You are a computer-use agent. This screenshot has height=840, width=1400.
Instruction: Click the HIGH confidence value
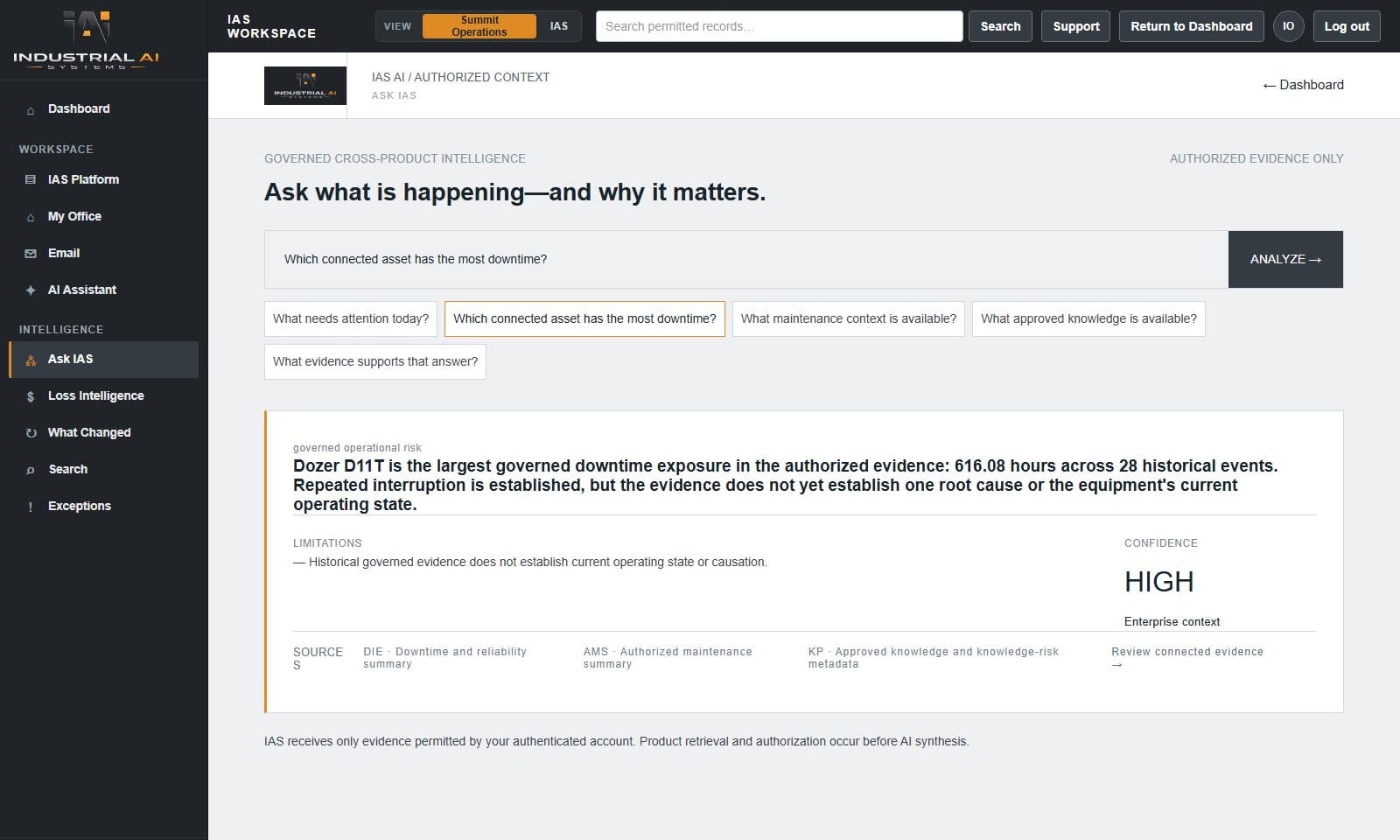pyautogui.click(x=1159, y=582)
